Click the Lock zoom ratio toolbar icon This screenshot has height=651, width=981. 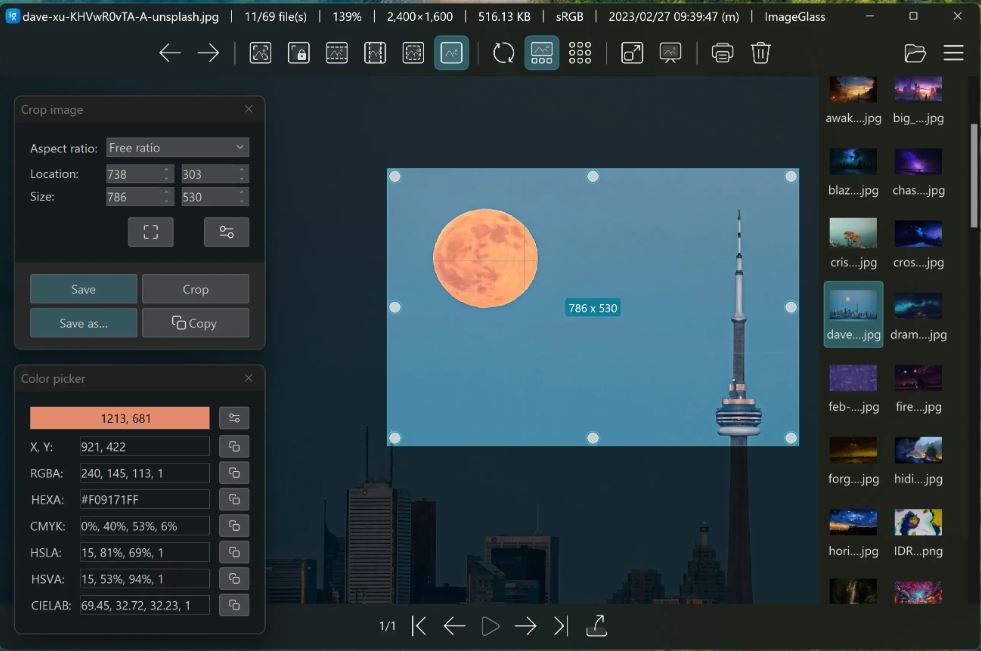(x=298, y=53)
